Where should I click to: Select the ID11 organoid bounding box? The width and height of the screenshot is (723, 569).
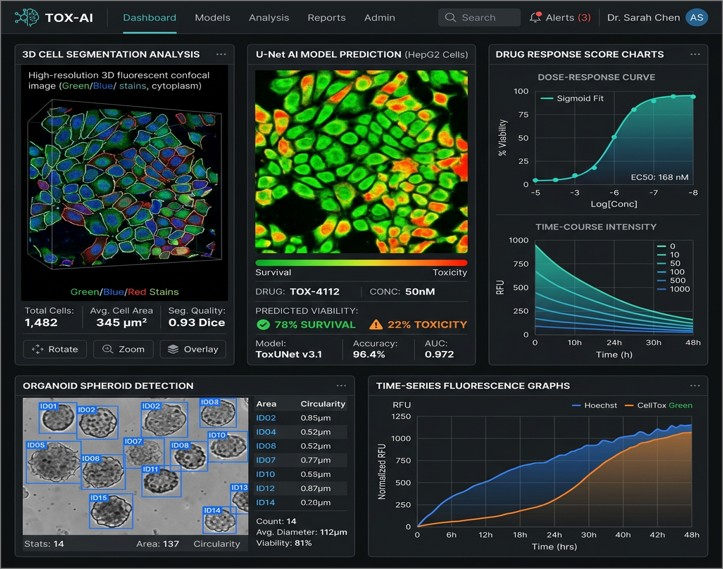point(161,481)
